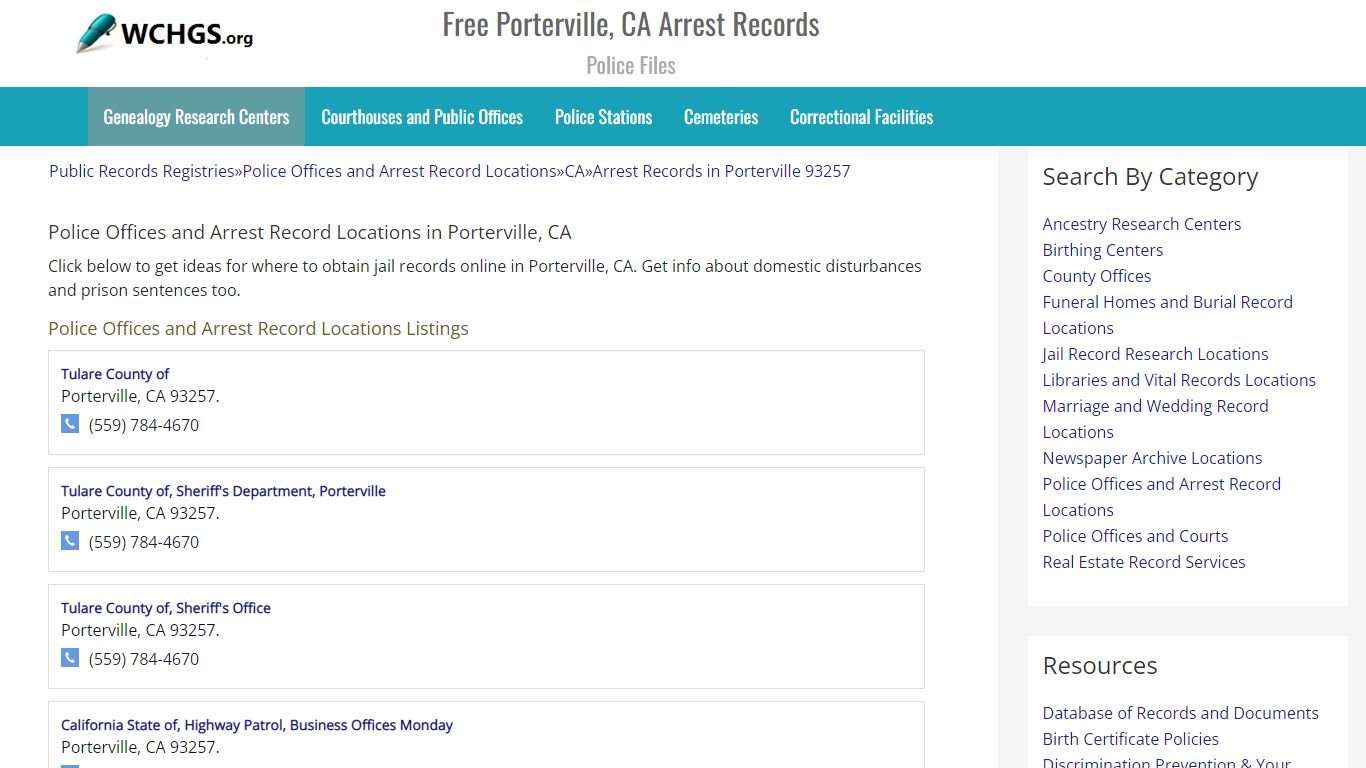Open Tulare County of, Sheriff's Department, Porterville
This screenshot has width=1366, height=768.
coord(223,491)
